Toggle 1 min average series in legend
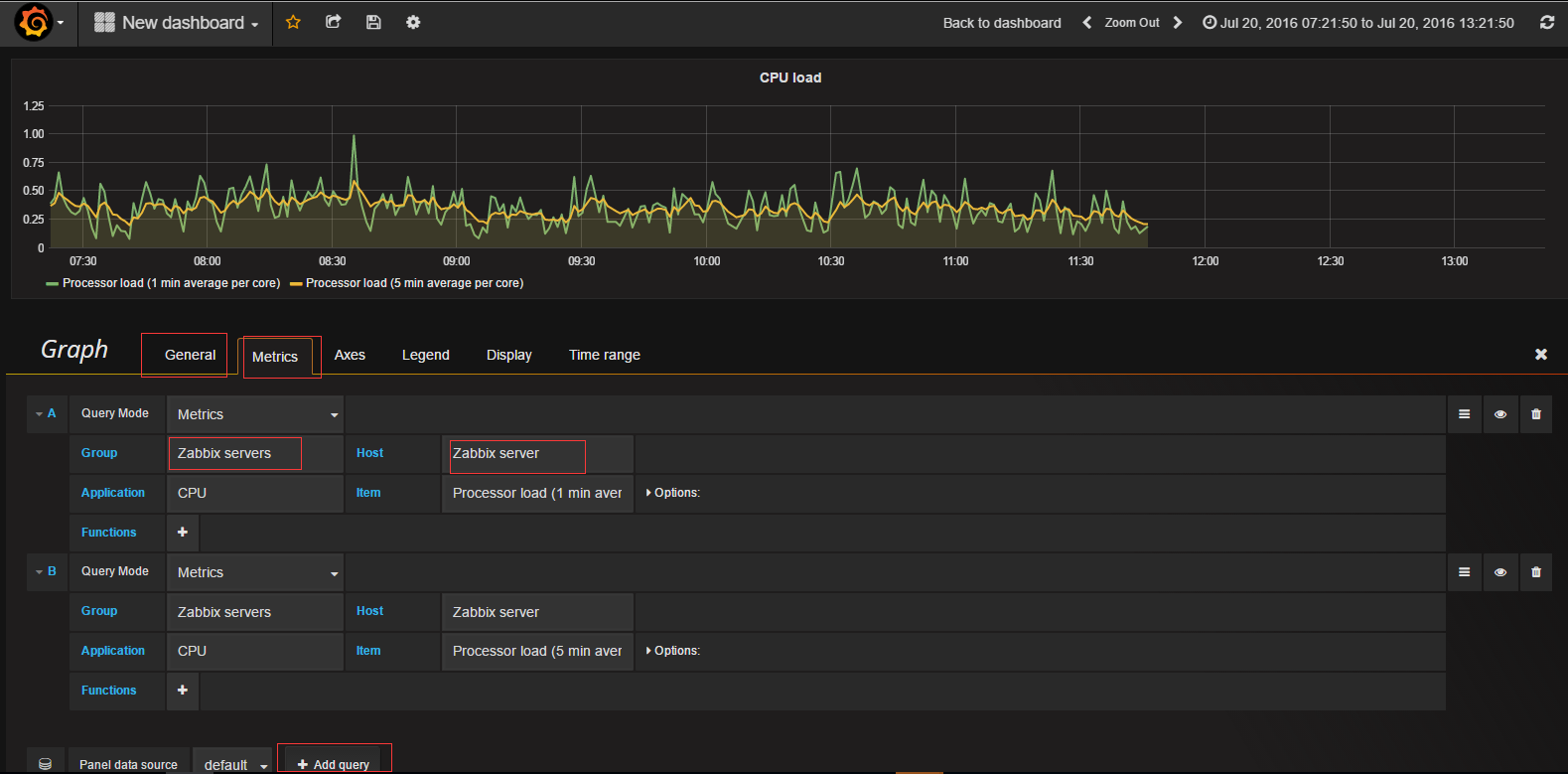 click(171, 283)
